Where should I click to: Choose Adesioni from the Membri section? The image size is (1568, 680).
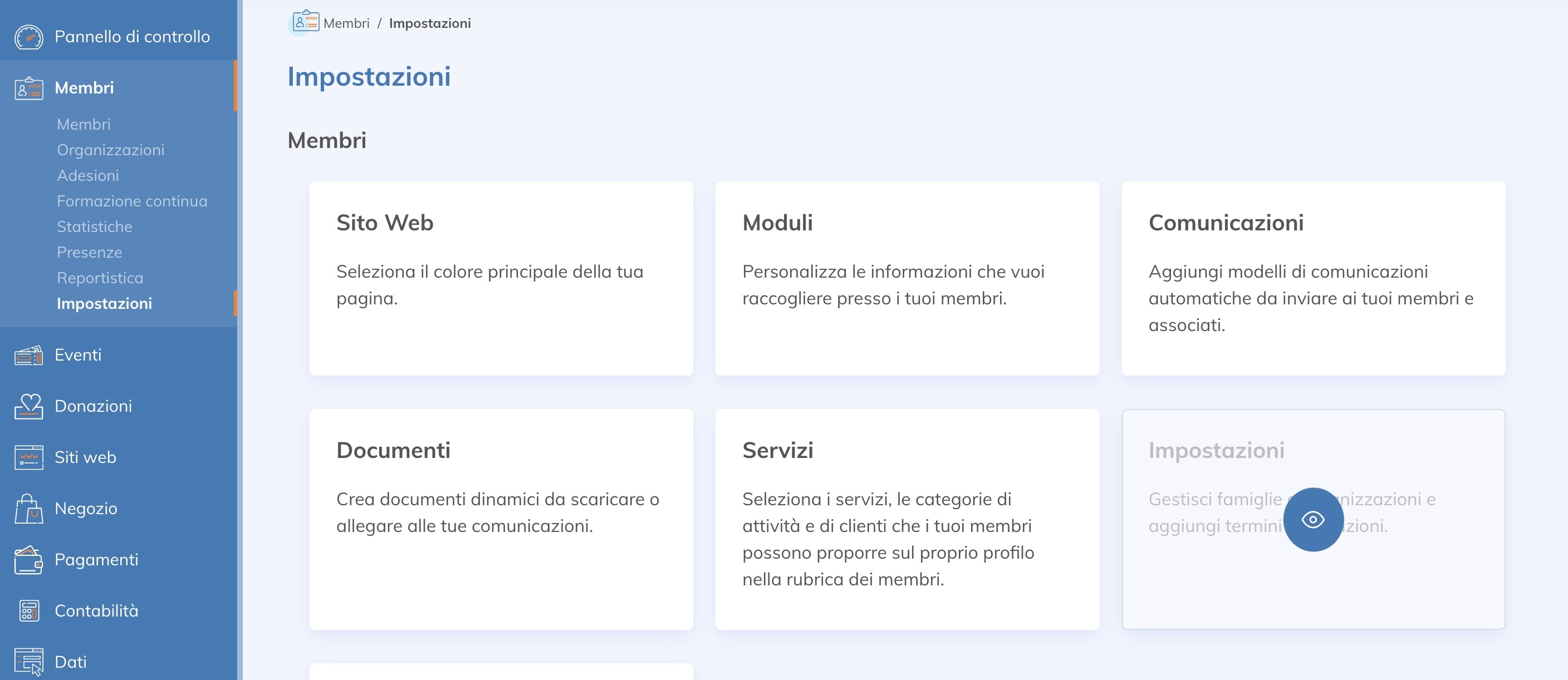[87, 175]
